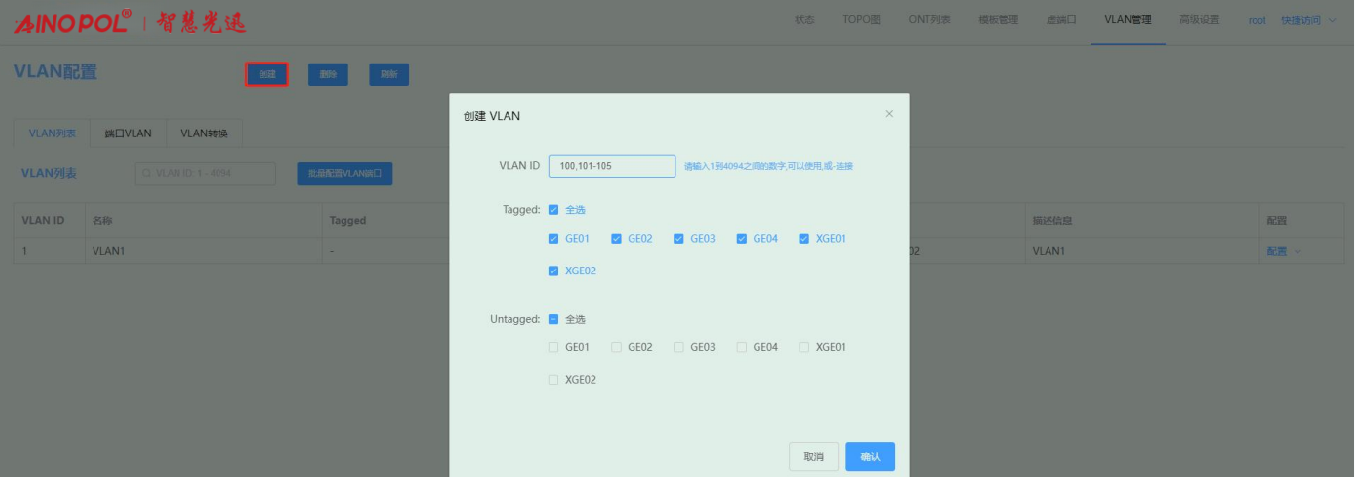Open the TOPO图 menu item
The width and height of the screenshot is (1355, 477).
(x=861, y=20)
